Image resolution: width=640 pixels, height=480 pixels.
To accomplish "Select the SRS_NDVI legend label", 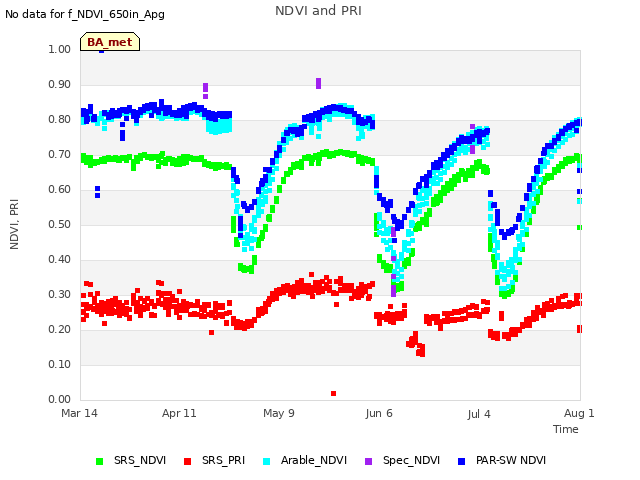I will [x=140, y=460].
